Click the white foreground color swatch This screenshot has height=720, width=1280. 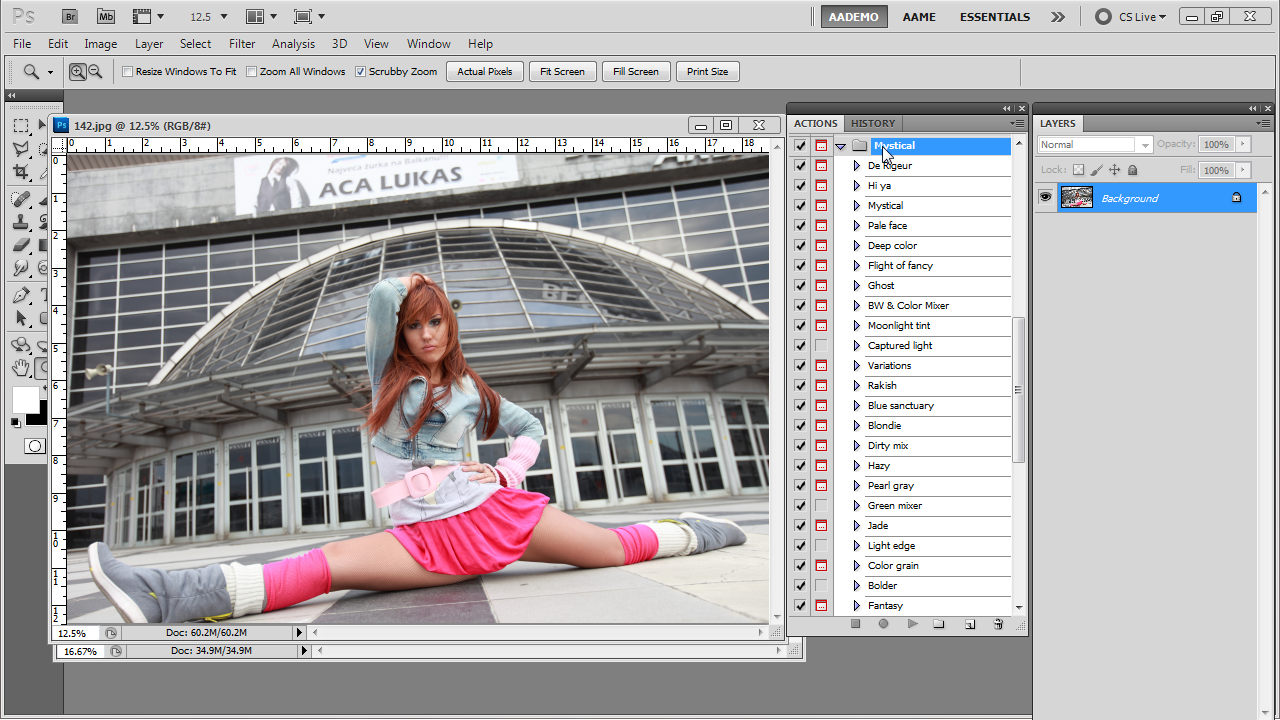coord(25,399)
